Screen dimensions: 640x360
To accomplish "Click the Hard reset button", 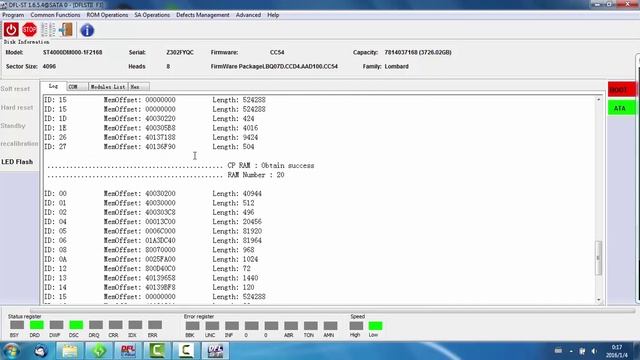I will [17, 107].
